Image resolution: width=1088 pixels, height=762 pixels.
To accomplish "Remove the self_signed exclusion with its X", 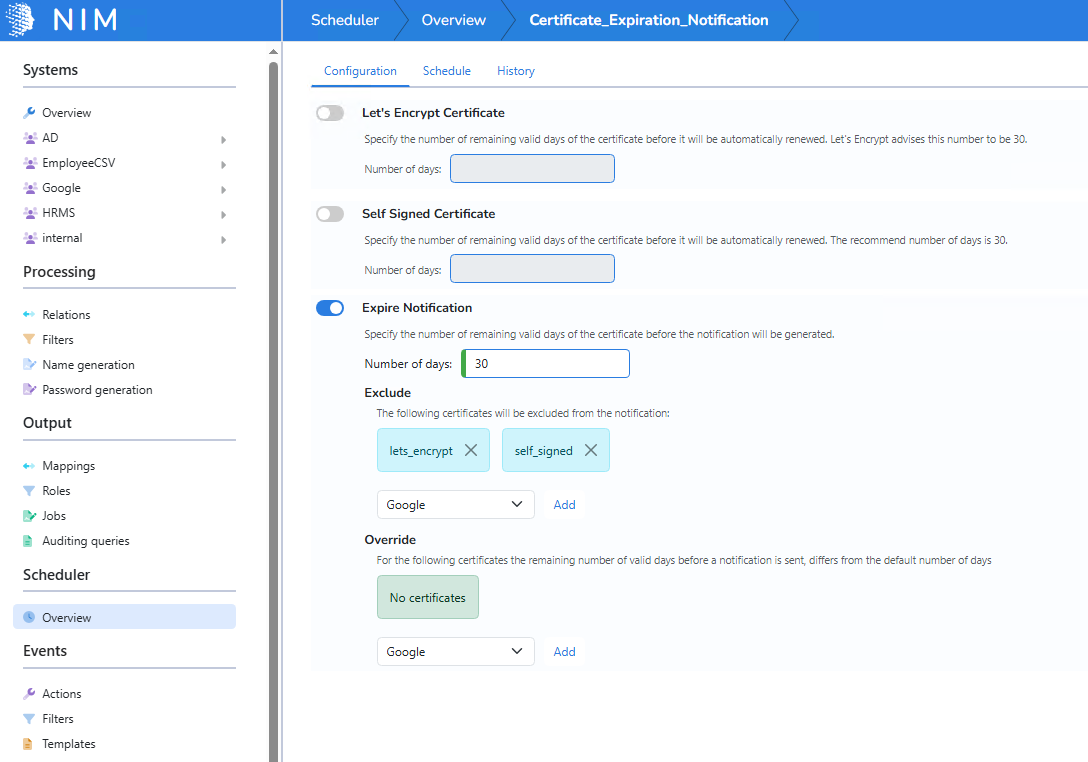I will coord(591,450).
